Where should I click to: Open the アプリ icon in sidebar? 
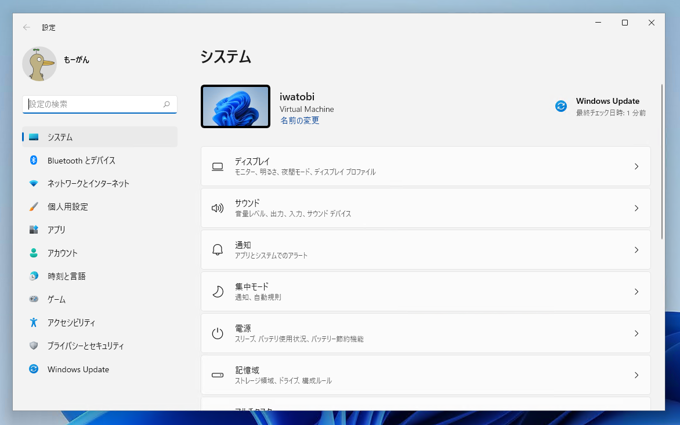click(x=33, y=229)
